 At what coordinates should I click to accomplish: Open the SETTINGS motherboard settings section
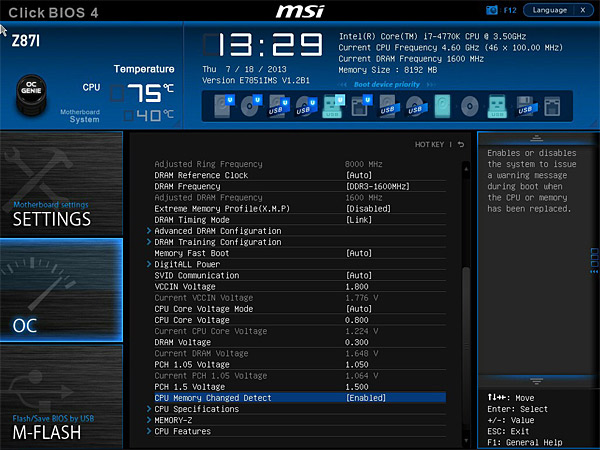coord(61,183)
